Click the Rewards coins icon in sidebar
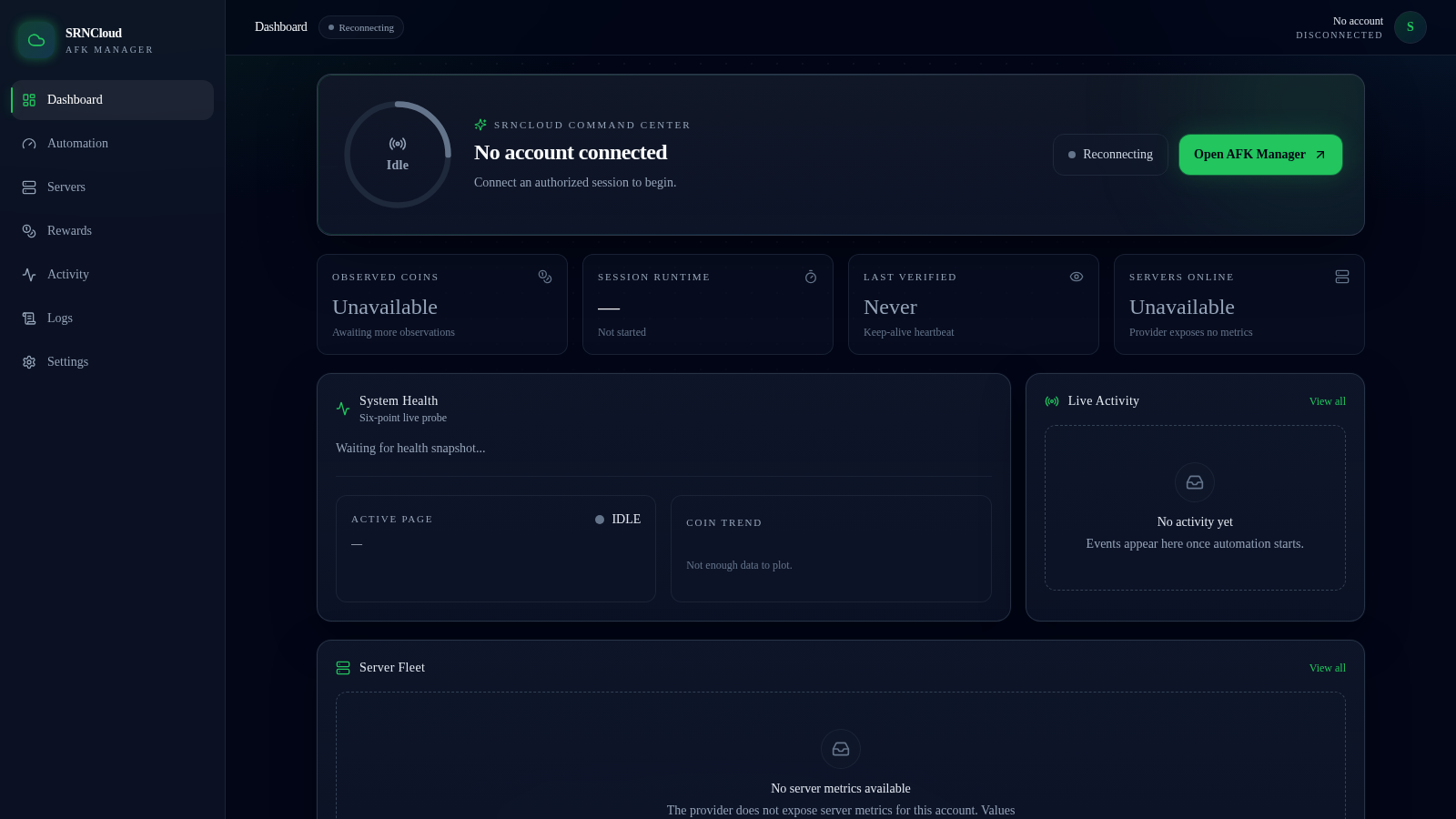This screenshot has height=819, width=1456. (29, 231)
